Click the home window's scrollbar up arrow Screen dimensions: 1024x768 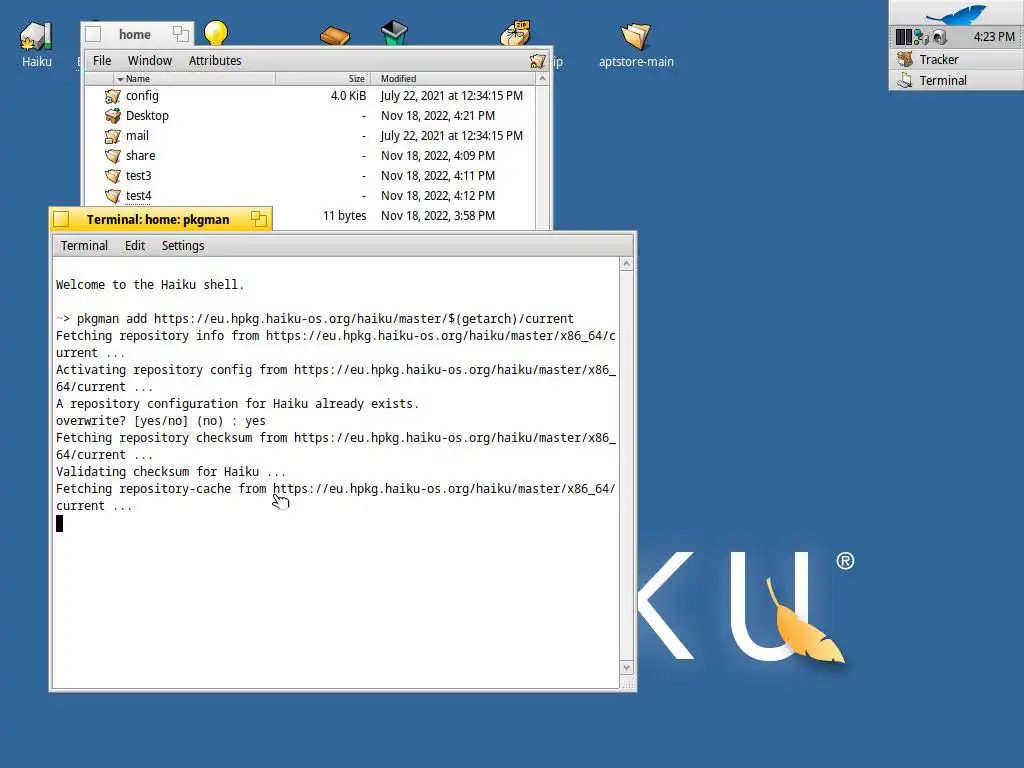click(x=542, y=78)
